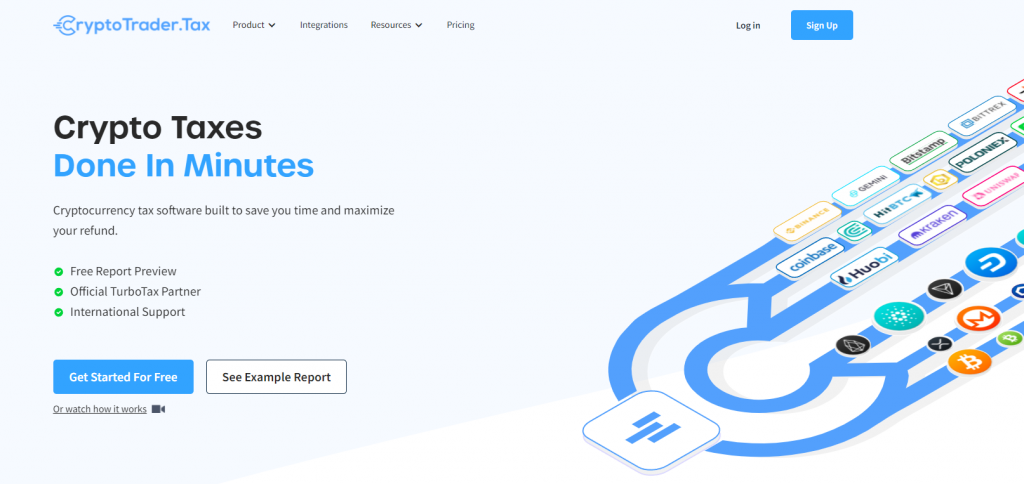This screenshot has height=484, width=1024.
Task: Select the Kraken exchange tile
Action: tap(932, 226)
